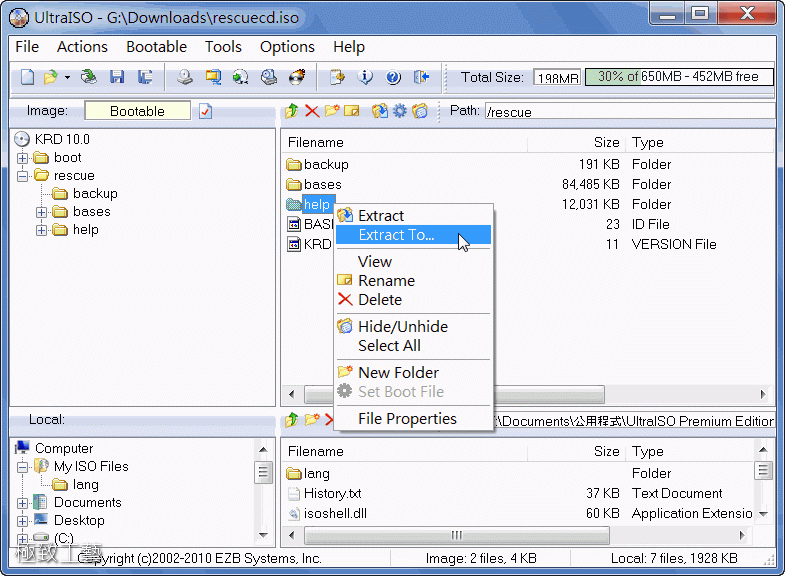The width and height of the screenshot is (785, 576).
Task: Choose Extract in the context menu
Action: 414,216
